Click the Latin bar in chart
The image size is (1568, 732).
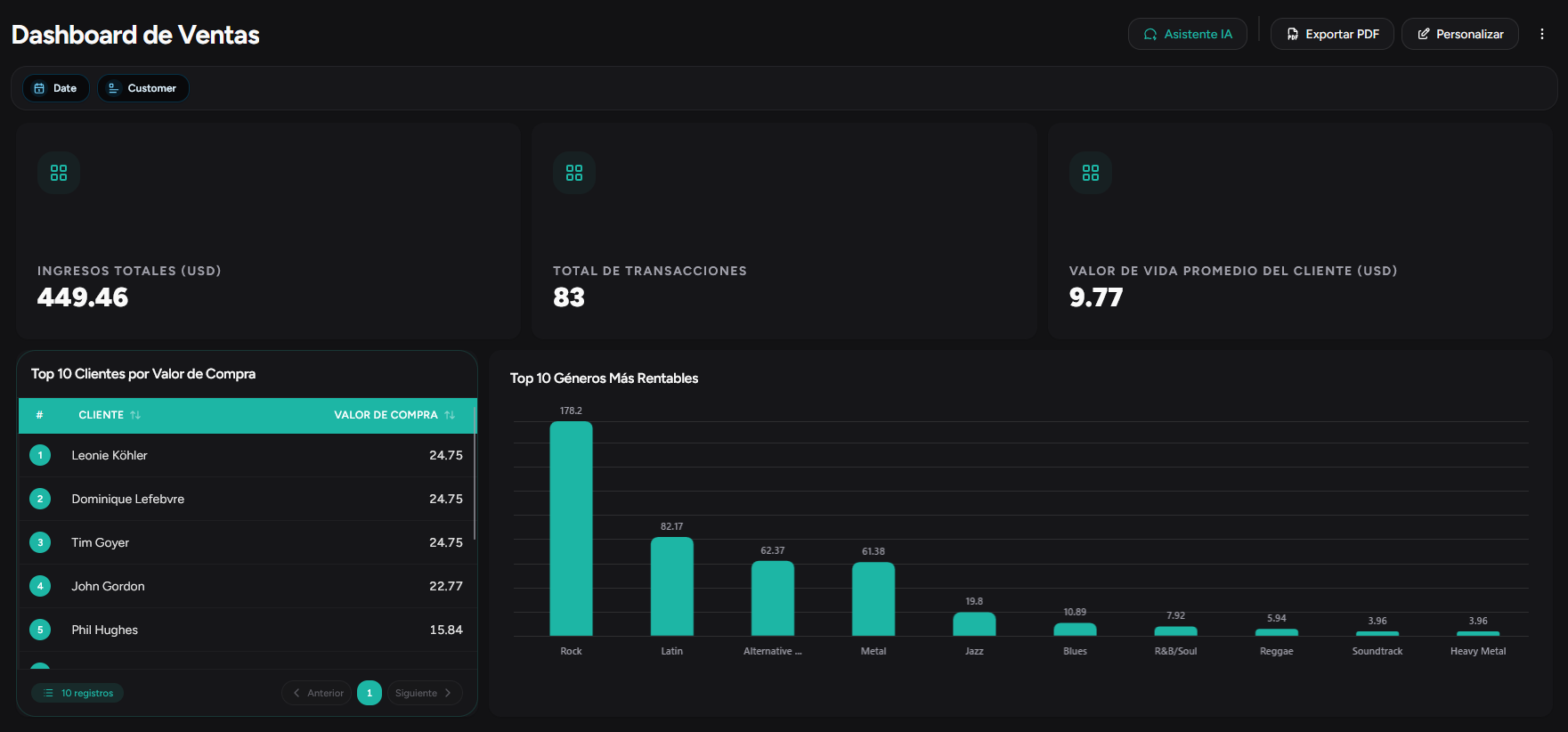click(671, 586)
